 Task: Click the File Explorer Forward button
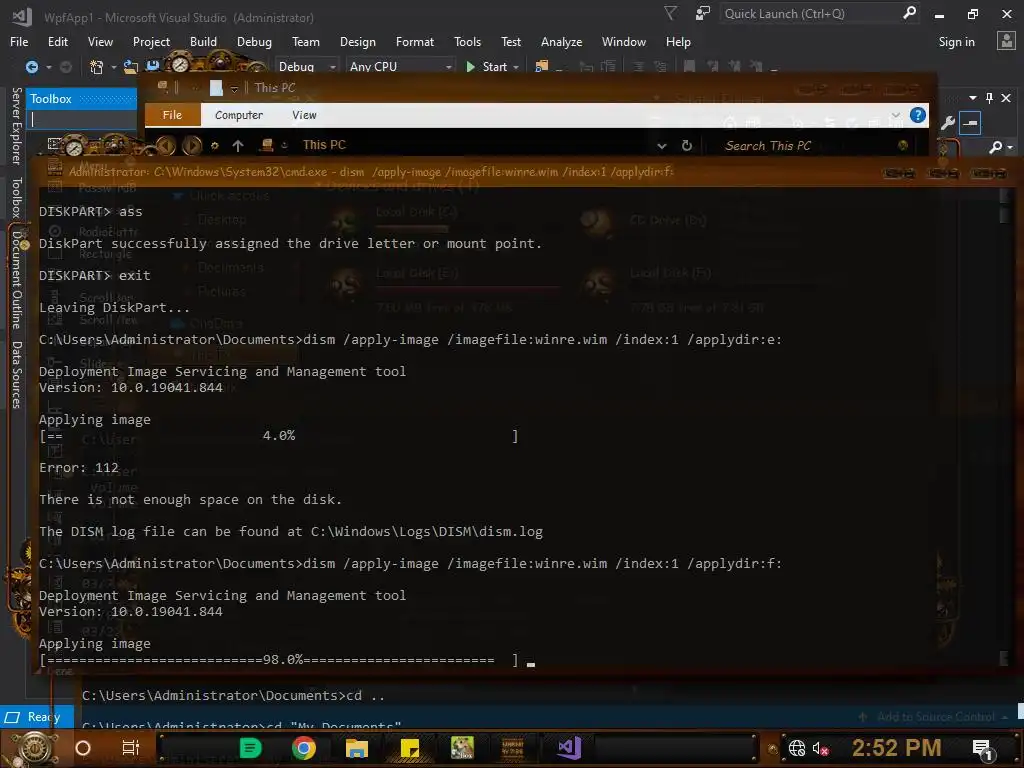192,145
